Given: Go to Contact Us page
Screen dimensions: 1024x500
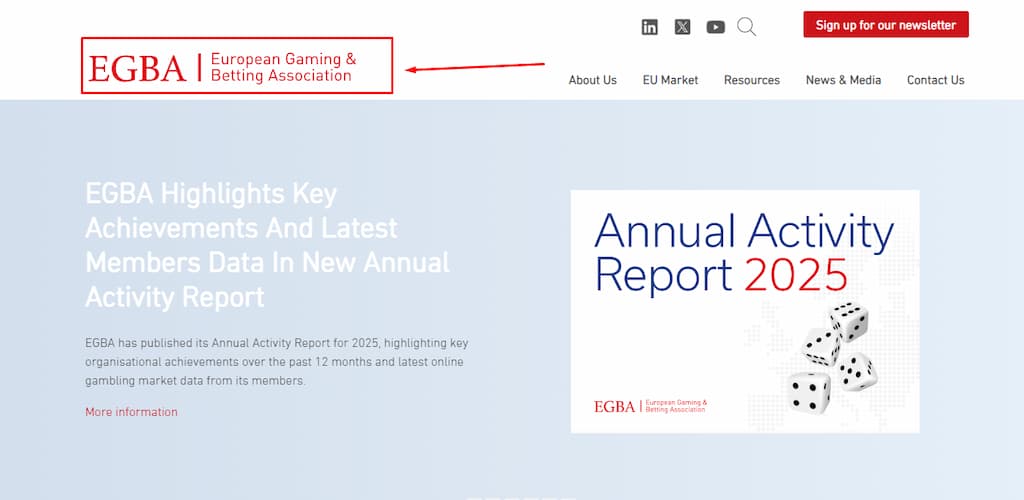Looking at the screenshot, I should click(935, 80).
